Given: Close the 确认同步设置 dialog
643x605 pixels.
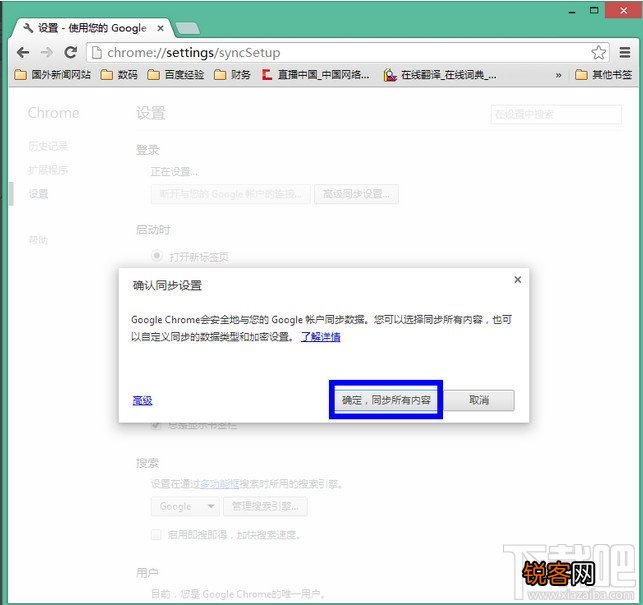Looking at the screenshot, I should 518,280.
